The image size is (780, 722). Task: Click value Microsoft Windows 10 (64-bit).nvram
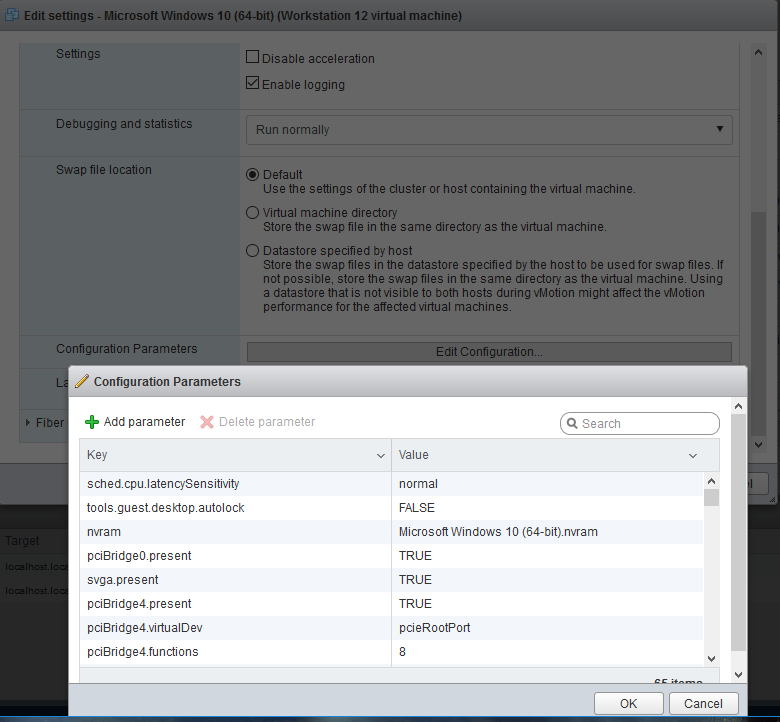498,531
